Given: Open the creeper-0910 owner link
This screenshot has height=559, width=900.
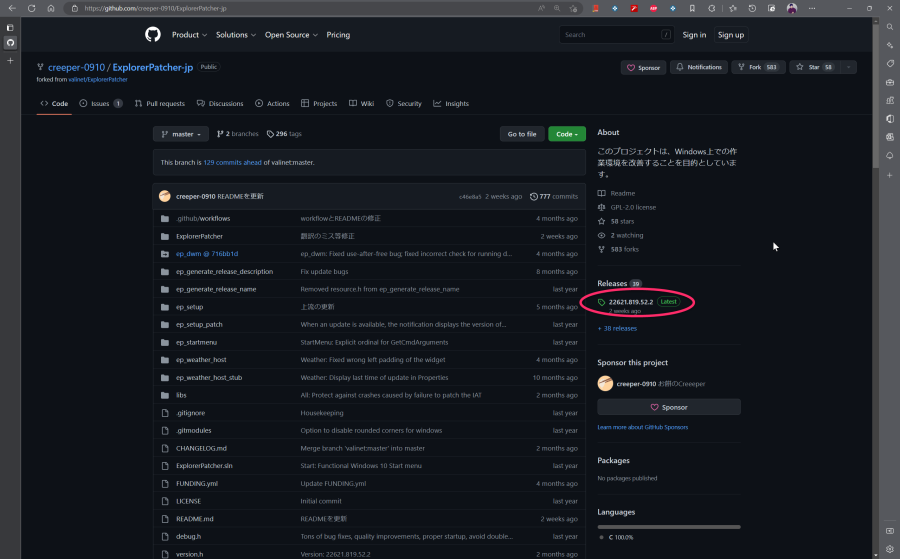Looking at the screenshot, I should tap(76, 67).
